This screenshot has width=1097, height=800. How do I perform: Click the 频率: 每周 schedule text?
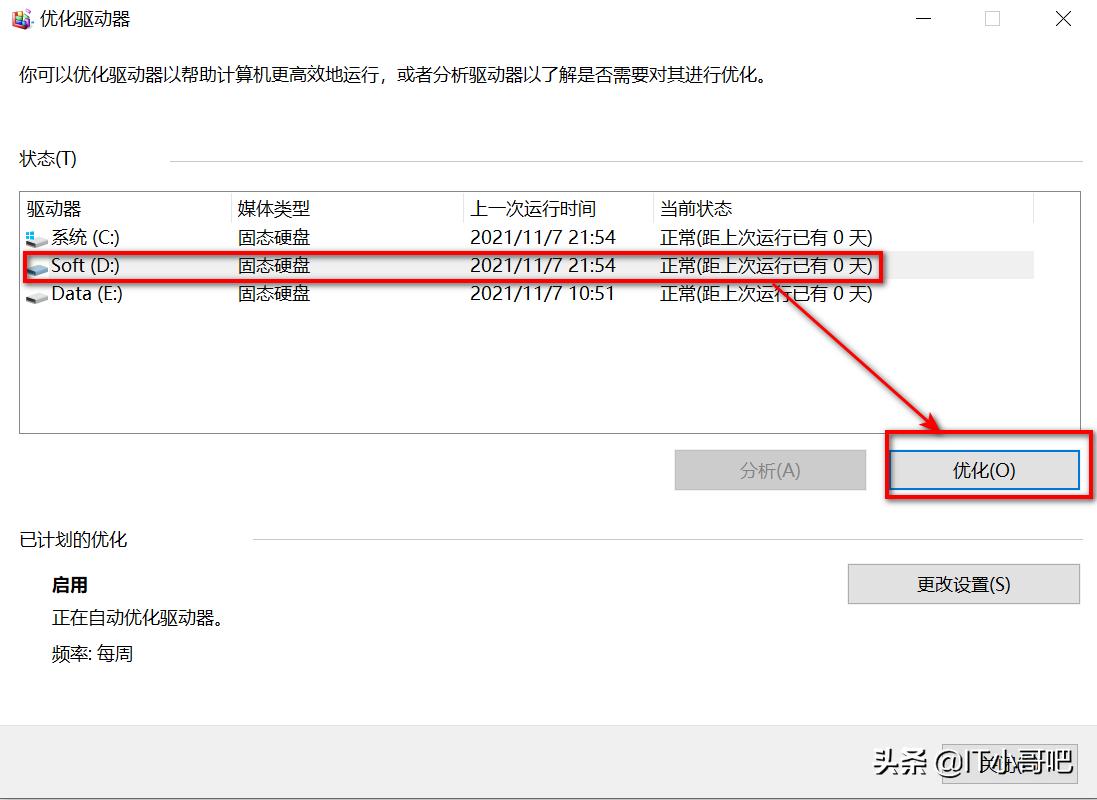(95, 654)
